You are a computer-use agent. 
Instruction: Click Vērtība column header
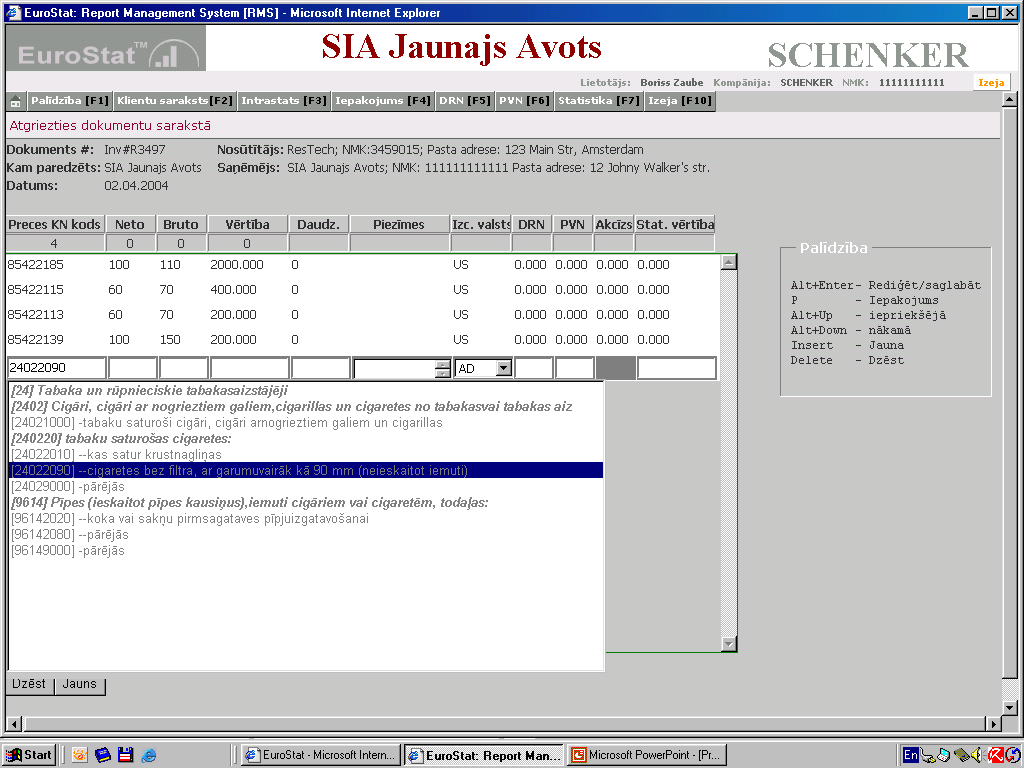(248, 224)
